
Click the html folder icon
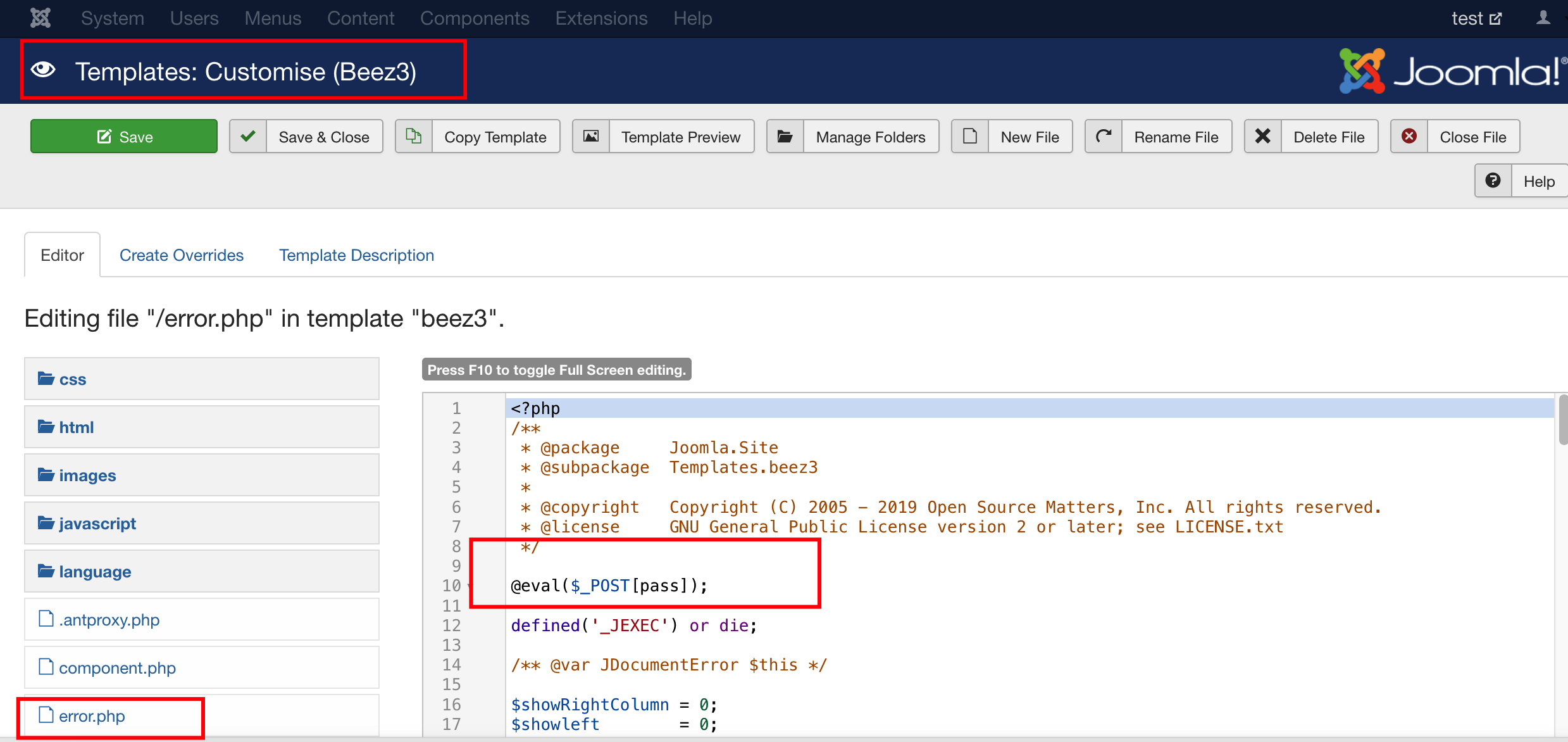(x=46, y=427)
